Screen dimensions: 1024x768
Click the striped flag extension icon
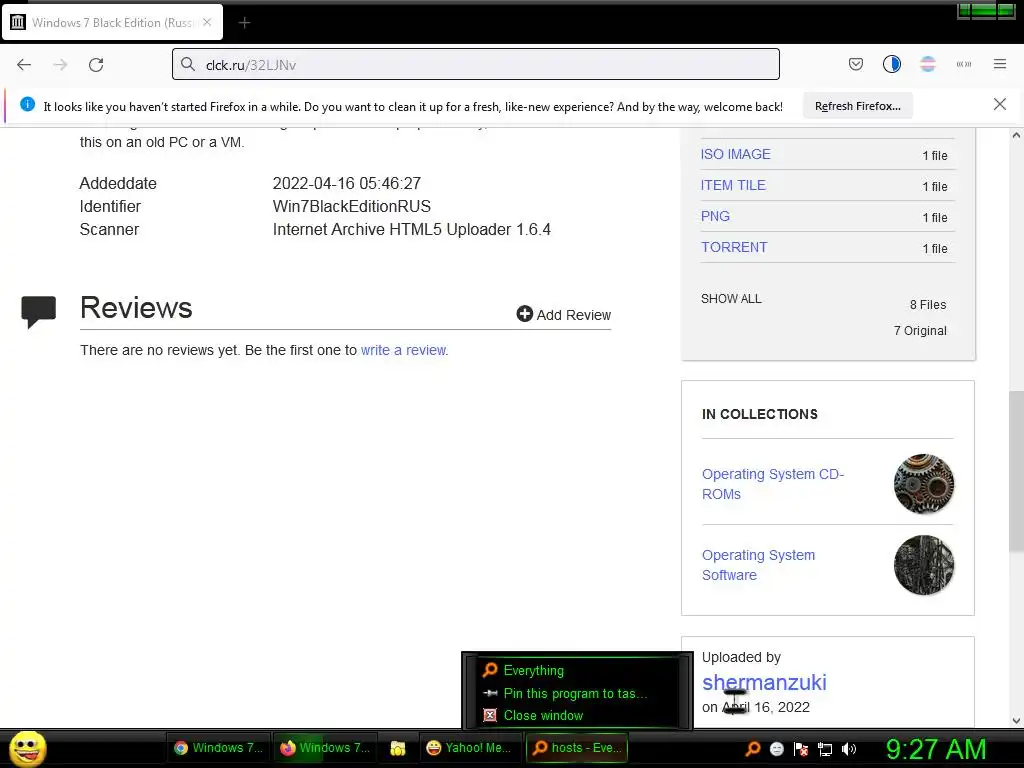point(927,64)
